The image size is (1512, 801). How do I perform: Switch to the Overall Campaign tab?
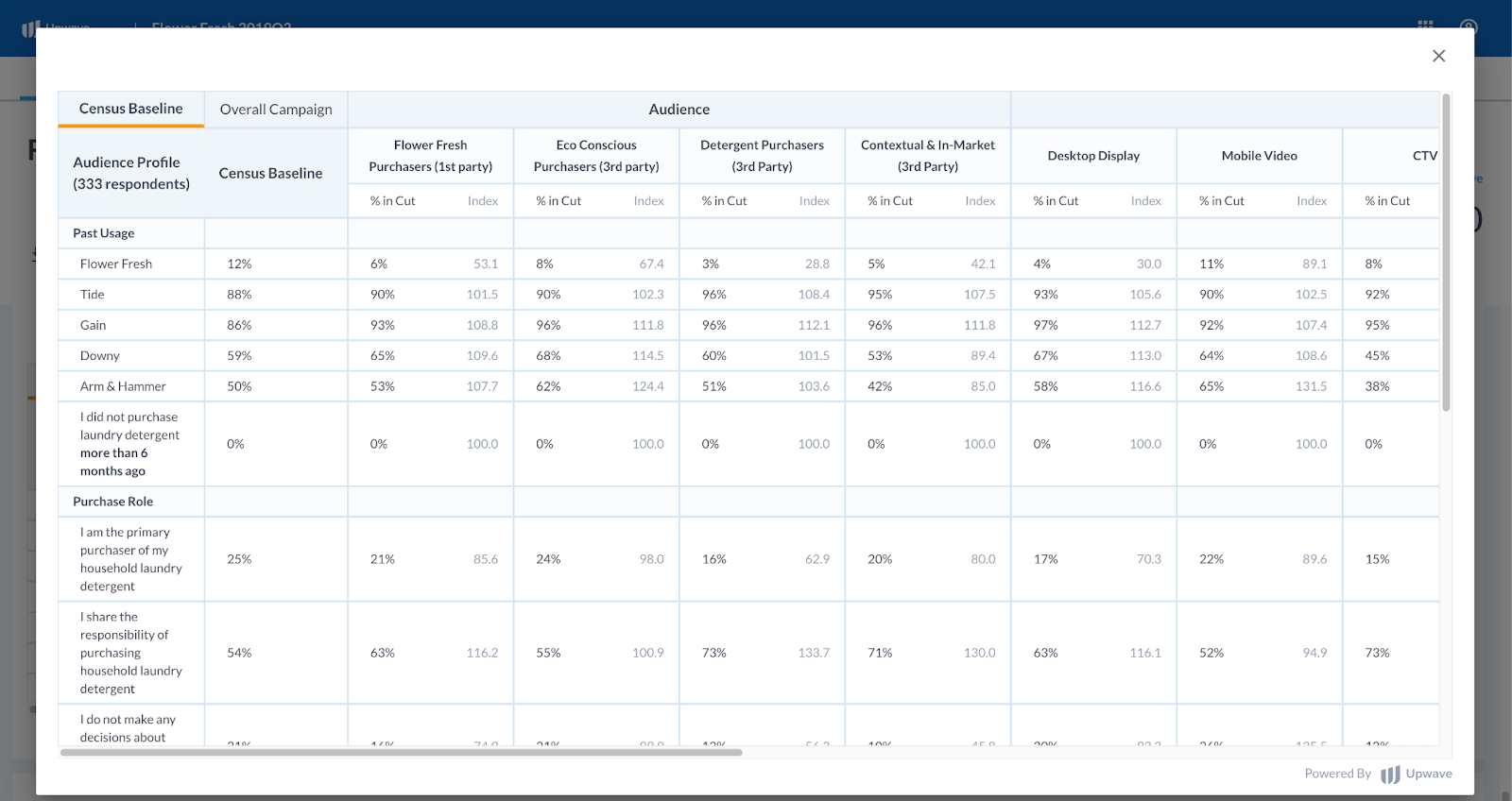click(x=276, y=110)
